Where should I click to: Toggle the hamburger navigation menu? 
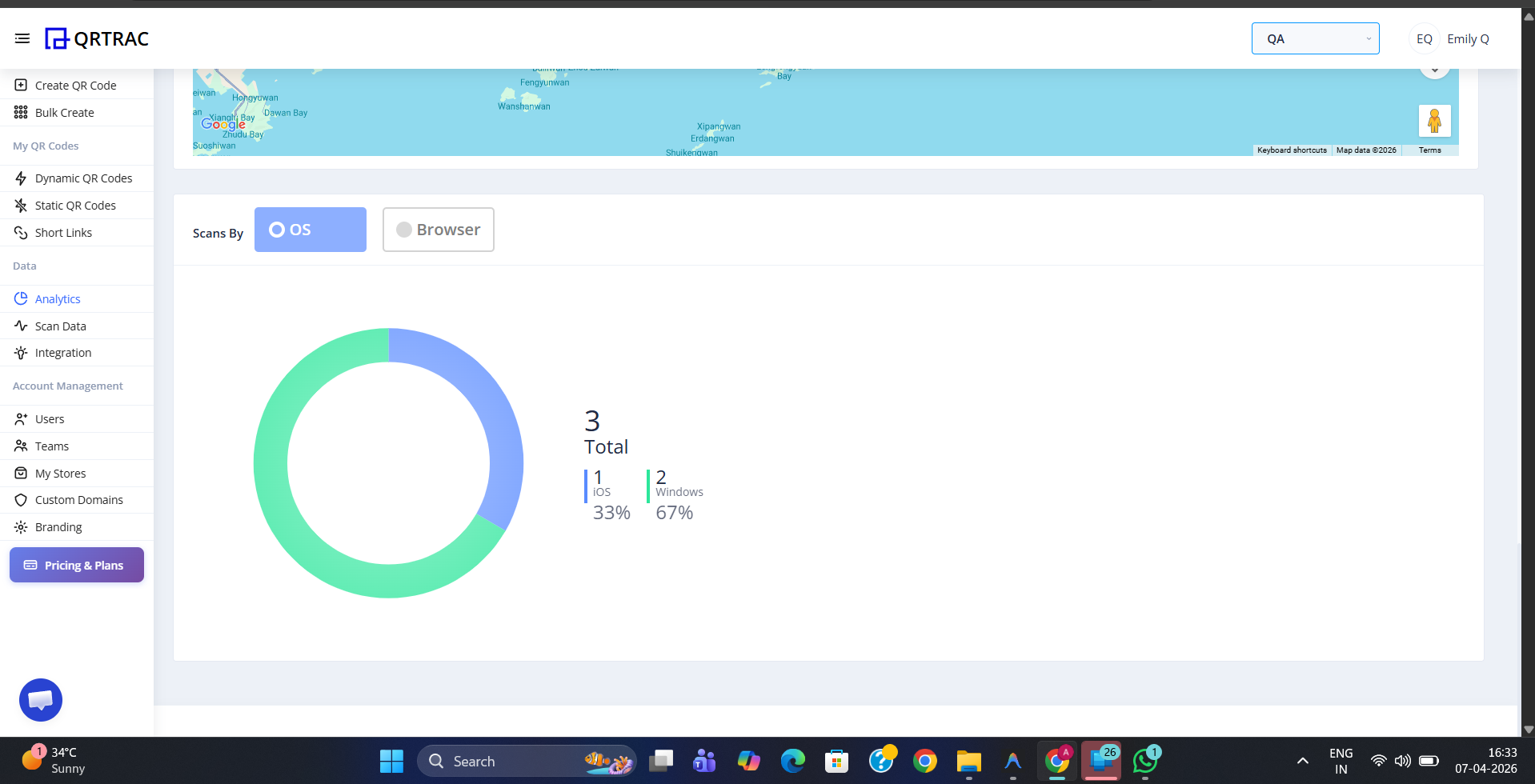point(22,38)
